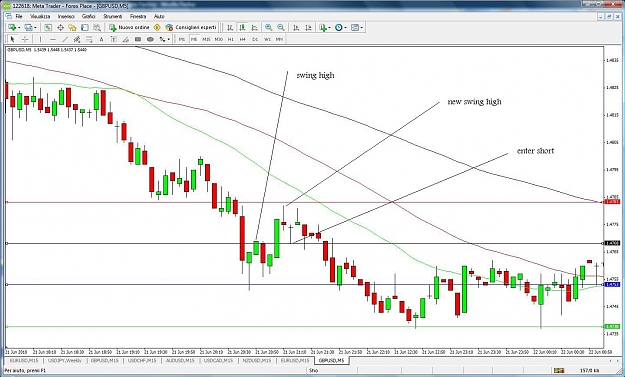Select the crosshair tool
The height and width of the screenshot is (377, 625).
tap(25, 39)
